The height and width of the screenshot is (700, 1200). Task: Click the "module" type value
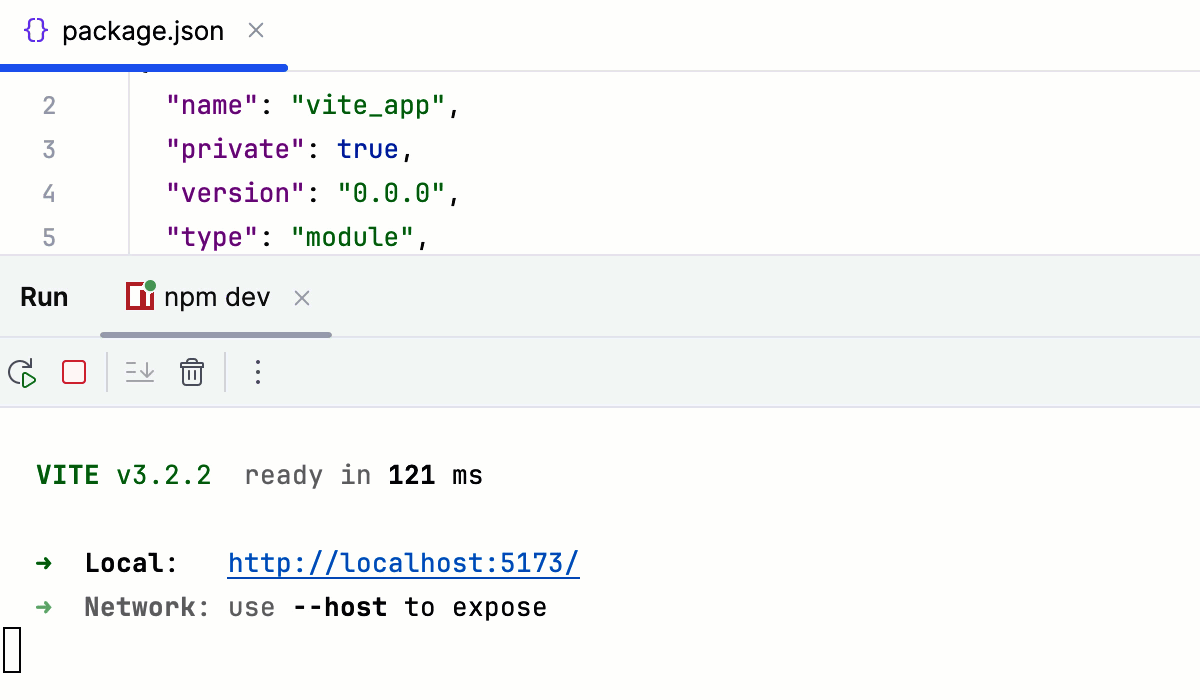[x=351, y=237]
